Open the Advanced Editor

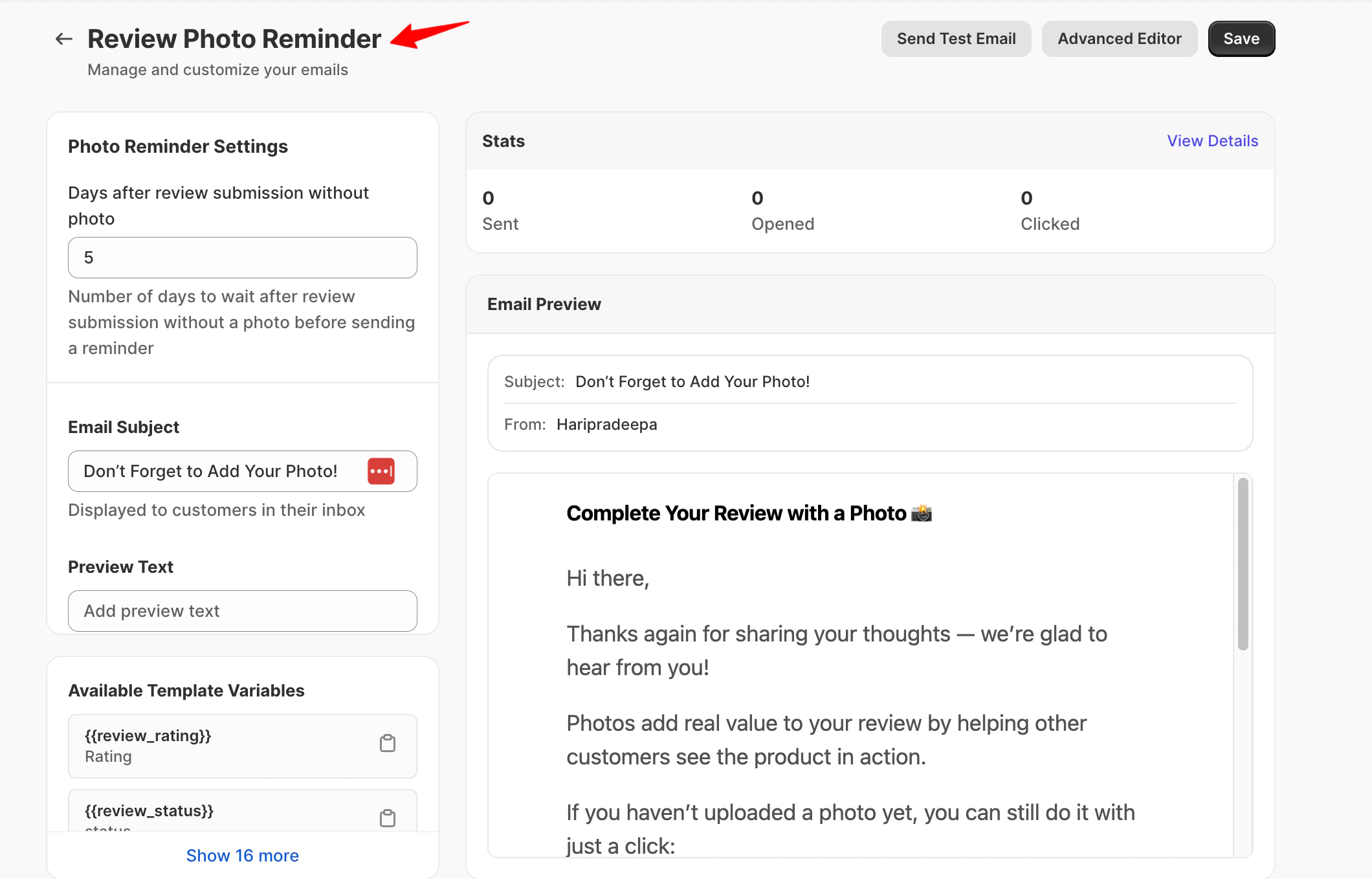click(x=1119, y=39)
